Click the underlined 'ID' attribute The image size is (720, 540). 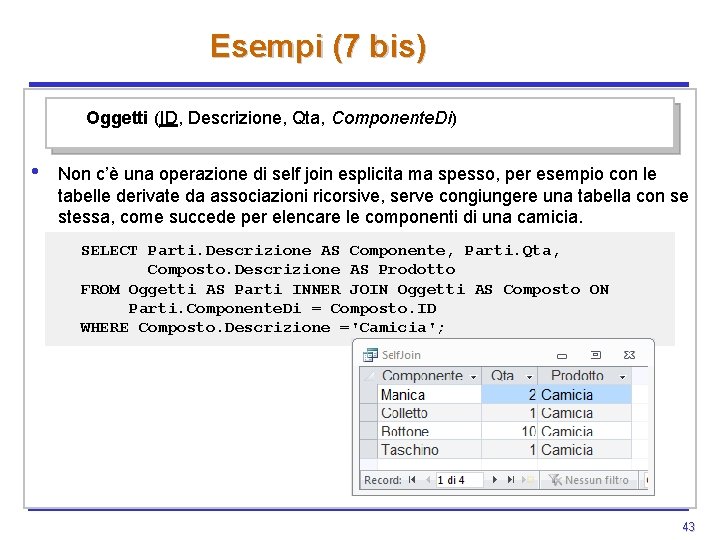(168, 118)
